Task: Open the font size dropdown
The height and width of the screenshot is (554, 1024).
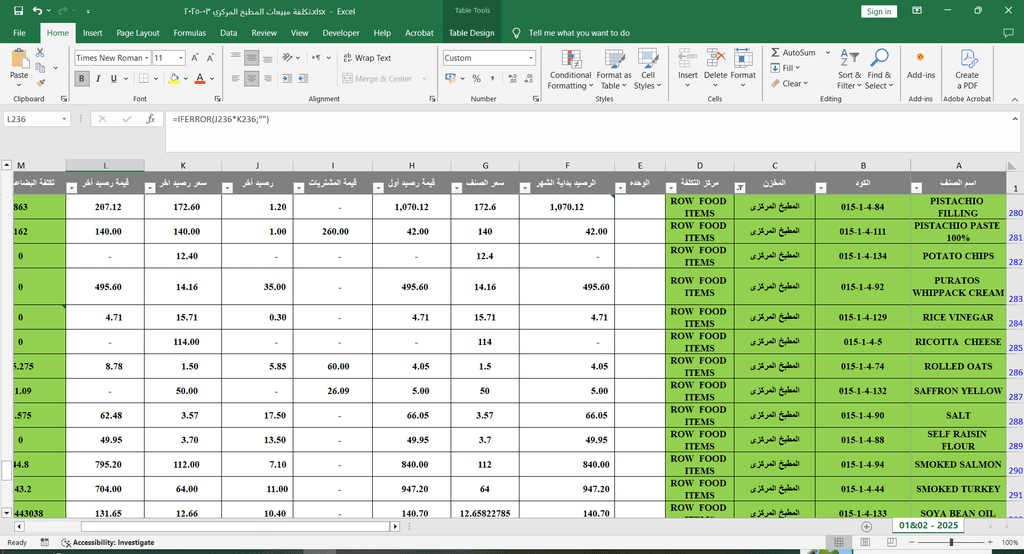Action: 181,57
